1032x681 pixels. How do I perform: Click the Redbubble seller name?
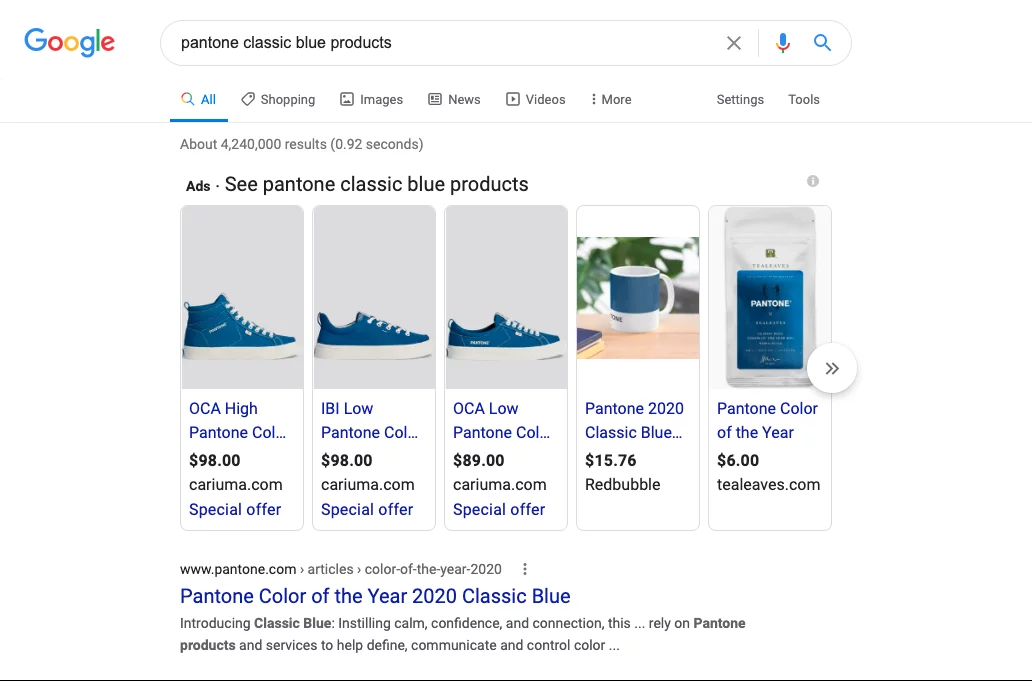pos(623,485)
